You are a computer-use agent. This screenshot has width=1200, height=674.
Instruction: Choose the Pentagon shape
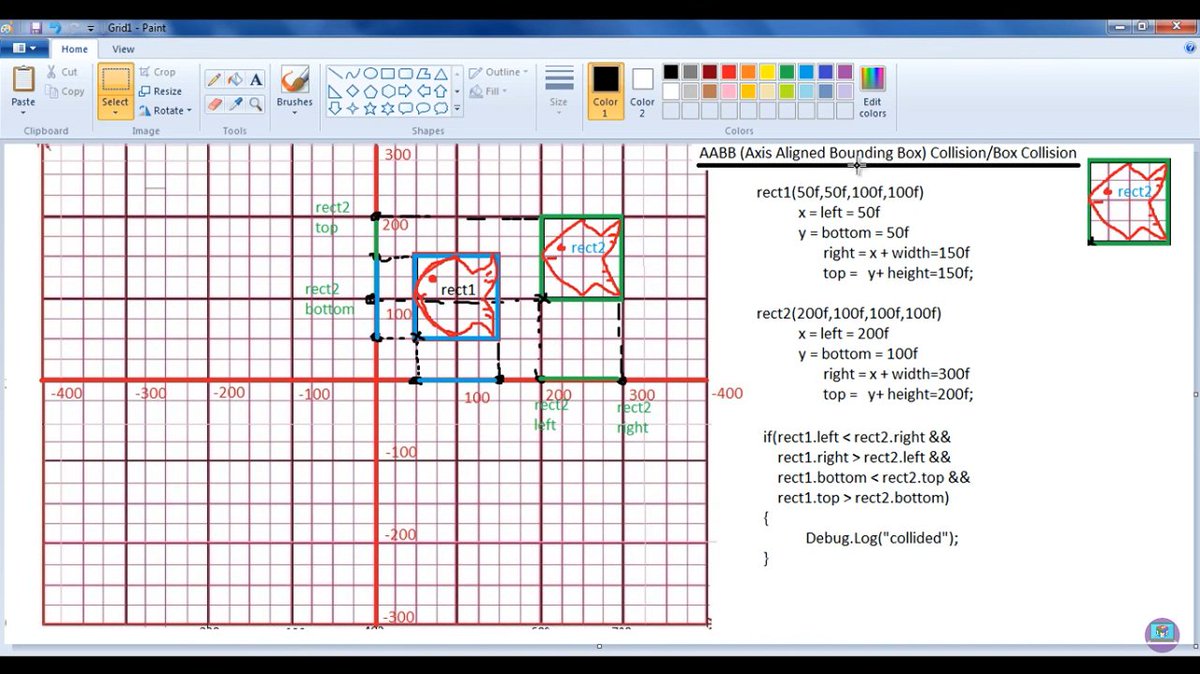370,91
